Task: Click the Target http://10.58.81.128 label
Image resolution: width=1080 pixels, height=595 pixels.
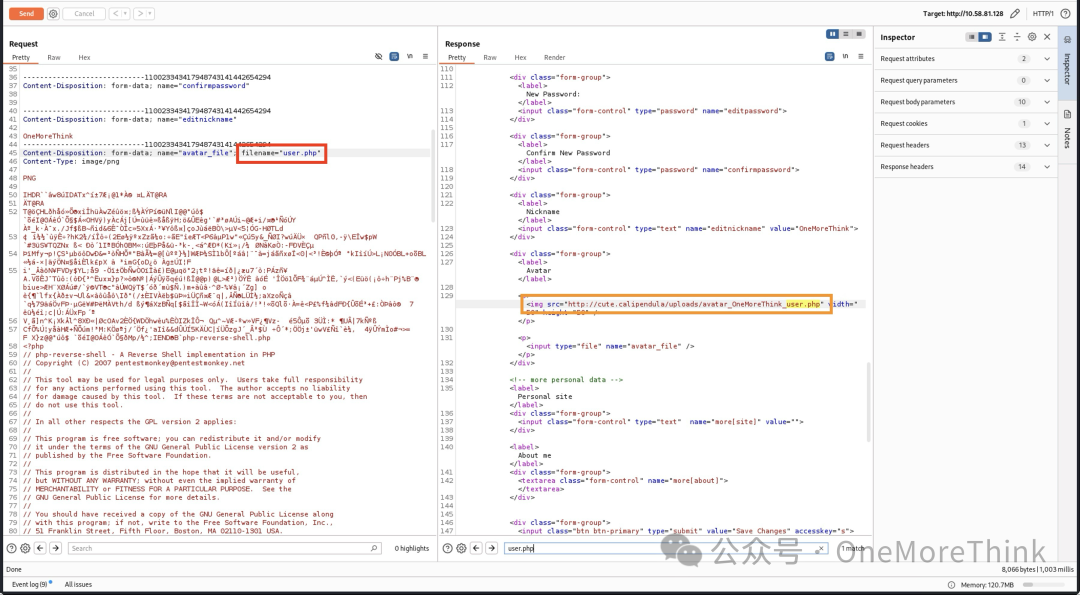Action: 963,14
